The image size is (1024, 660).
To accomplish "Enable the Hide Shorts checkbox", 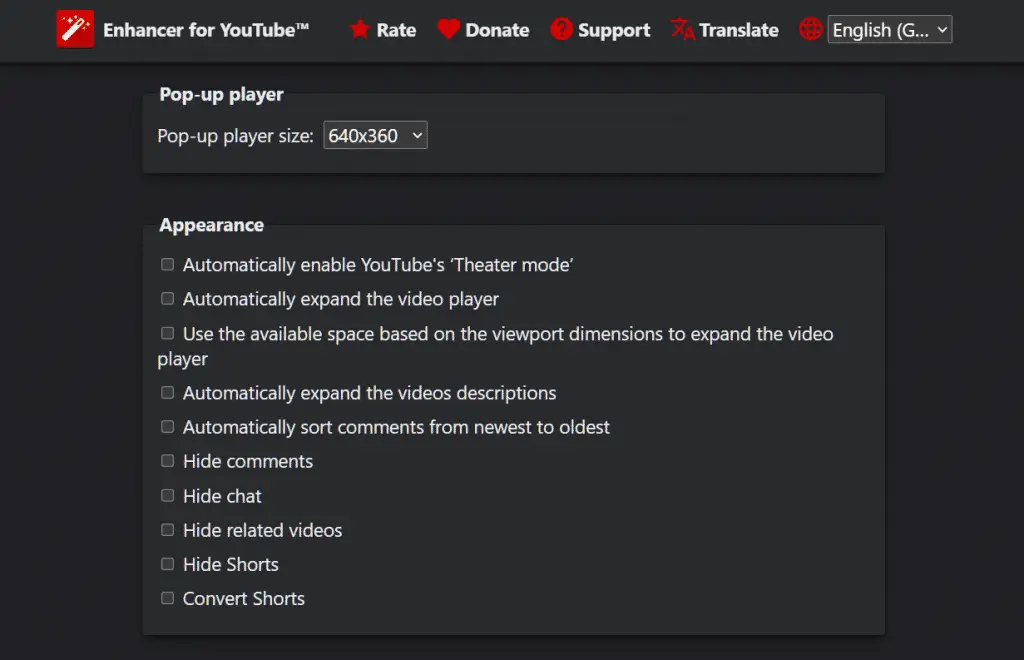I will (168, 564).
